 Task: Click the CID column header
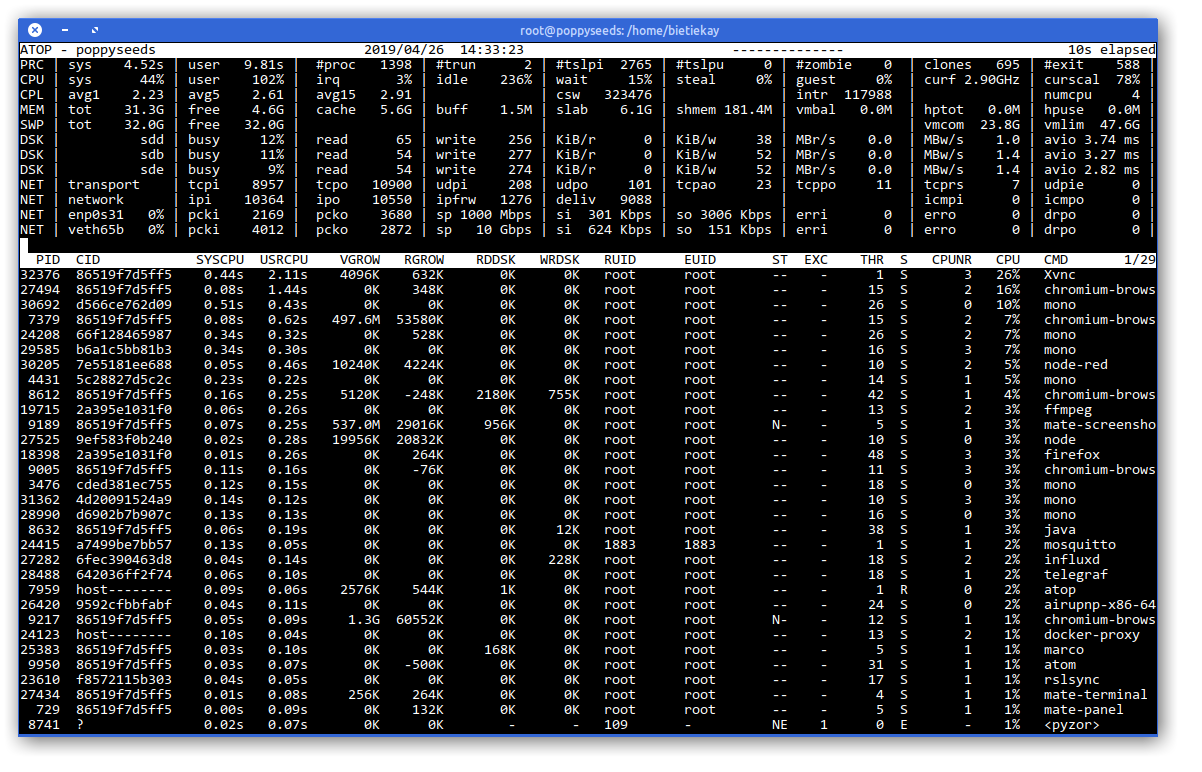click(88, 260)
